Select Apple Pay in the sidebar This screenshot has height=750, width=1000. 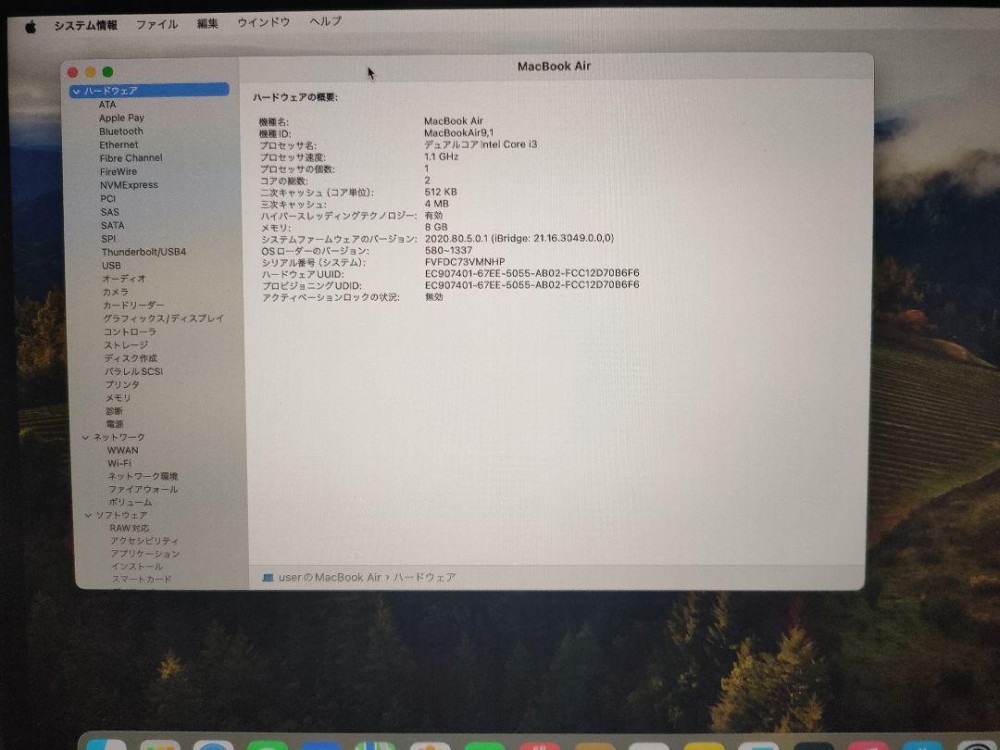[121, 118]
